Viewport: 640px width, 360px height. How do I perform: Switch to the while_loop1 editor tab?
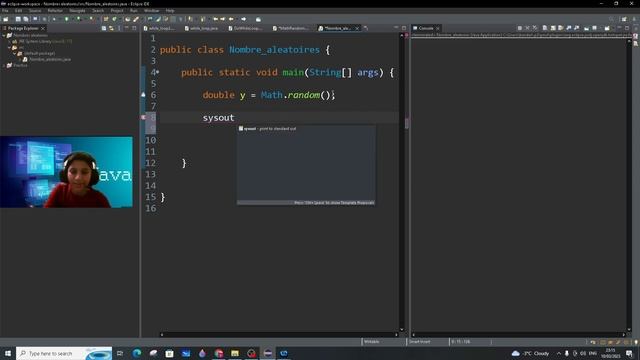coord(159,28)
